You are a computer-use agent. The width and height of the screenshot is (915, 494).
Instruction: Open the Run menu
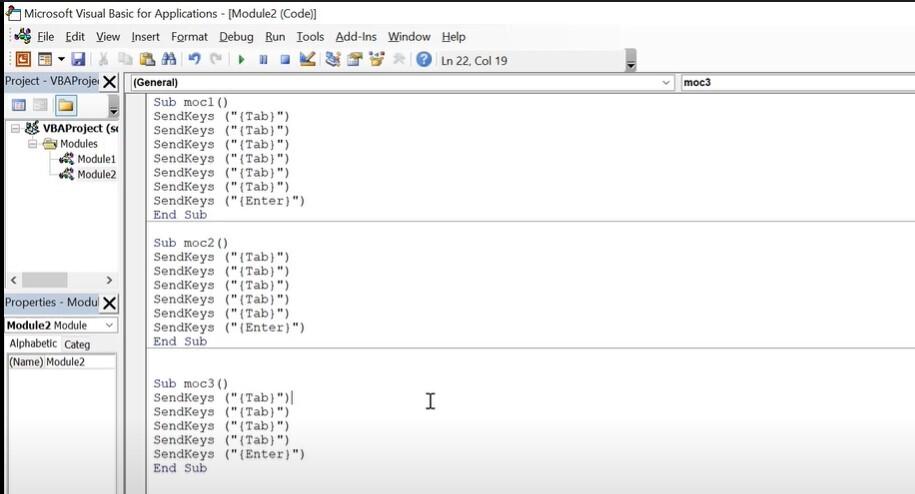[x=275, y=37]
